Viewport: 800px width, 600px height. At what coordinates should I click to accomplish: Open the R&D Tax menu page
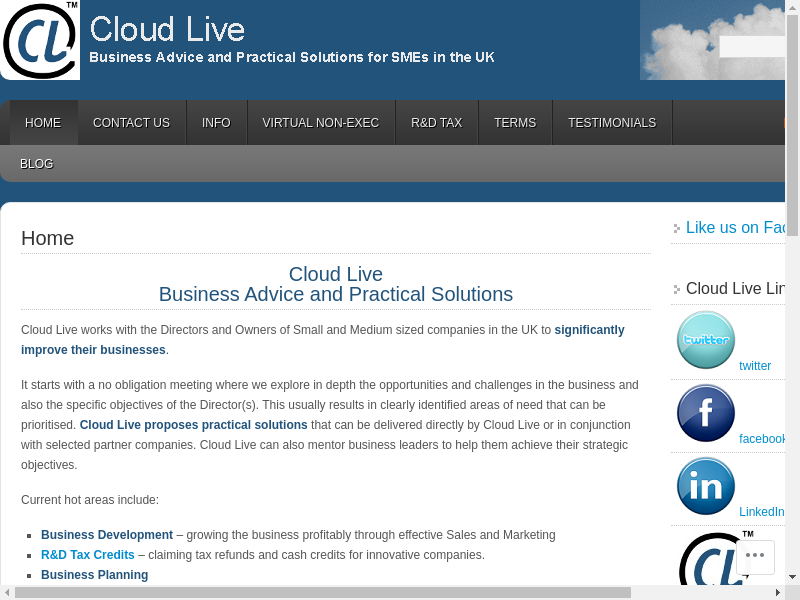pyautogui.click(x=436, y=123)
